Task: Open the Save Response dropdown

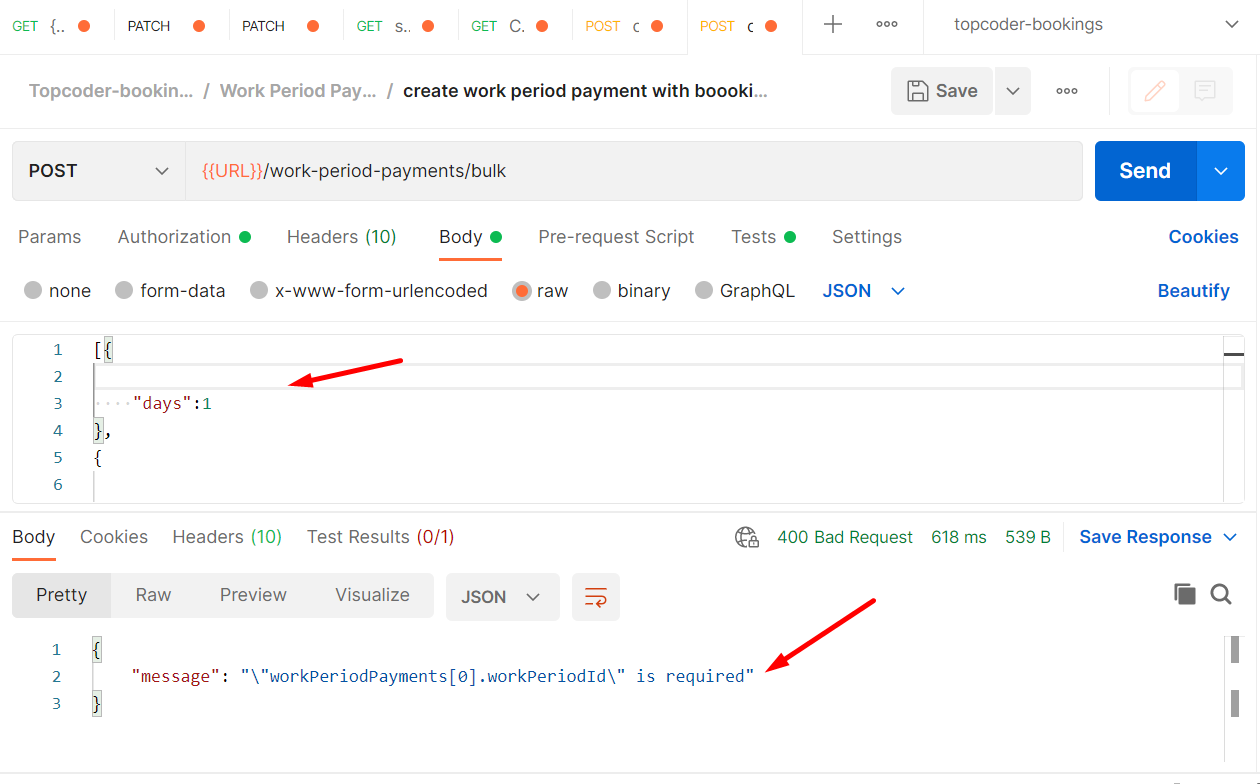Action: tap(1158, 536)
